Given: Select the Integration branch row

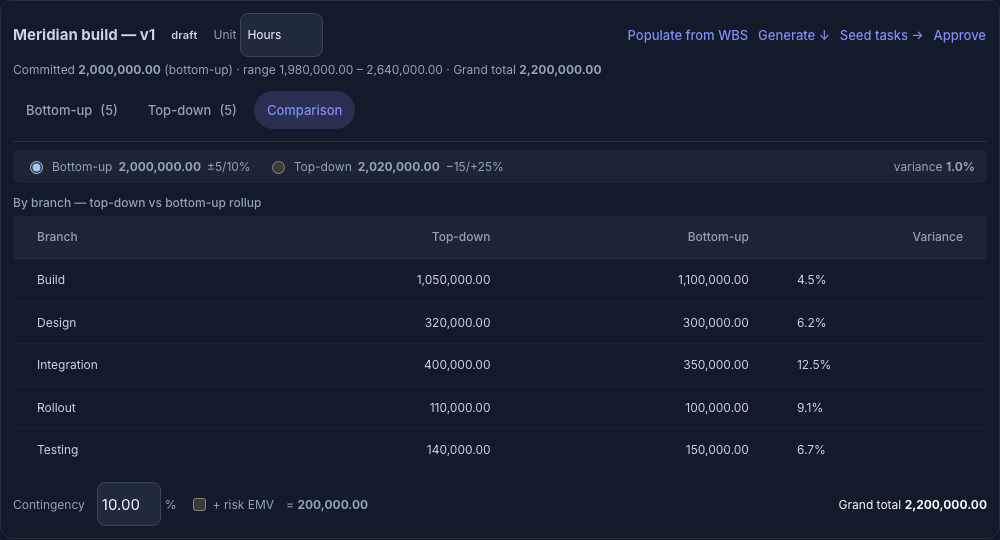Looking at the screenshot, I should click(500, 365).
